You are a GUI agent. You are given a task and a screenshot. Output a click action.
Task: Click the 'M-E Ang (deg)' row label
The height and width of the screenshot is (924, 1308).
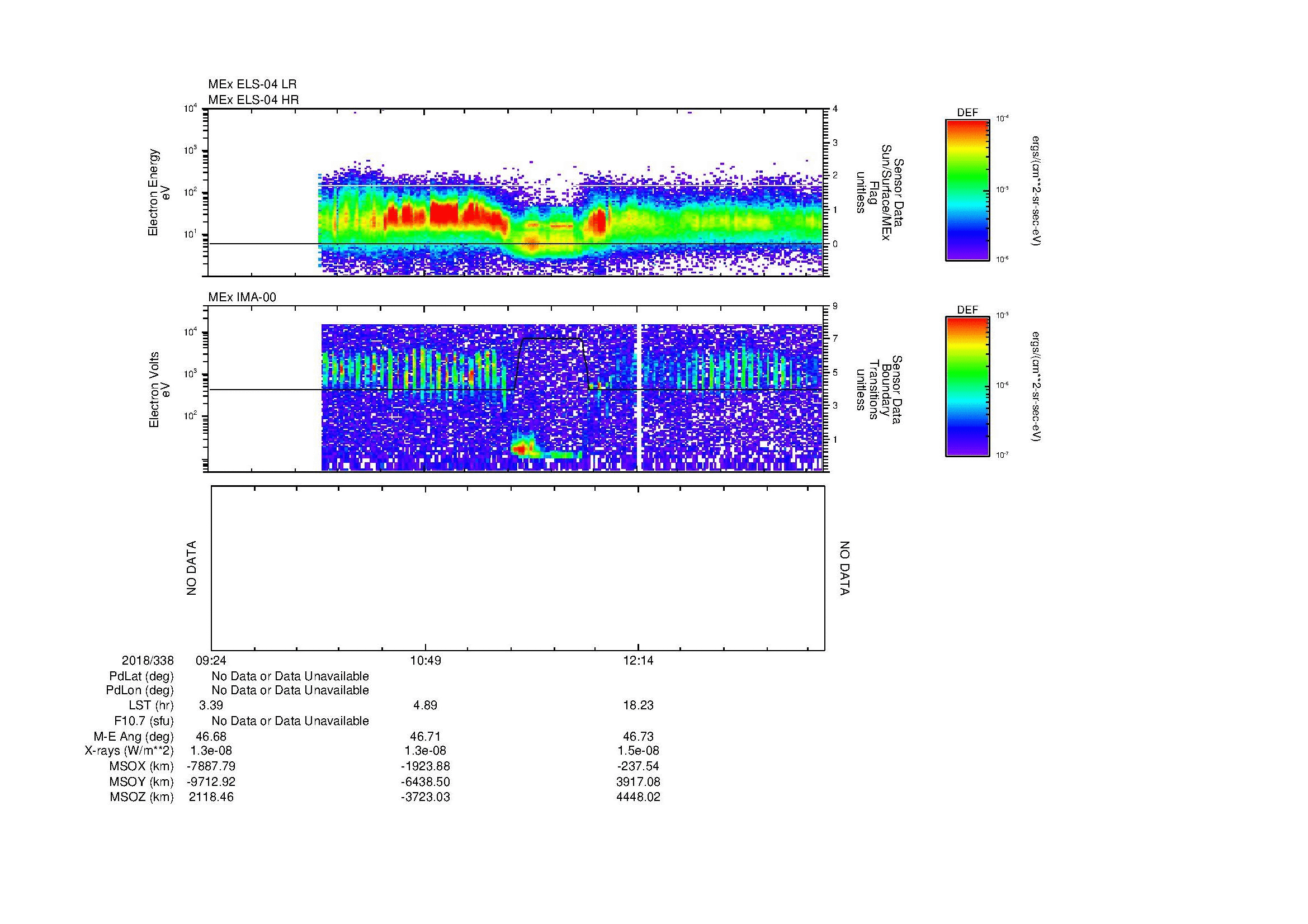click(x=134, y=737)
